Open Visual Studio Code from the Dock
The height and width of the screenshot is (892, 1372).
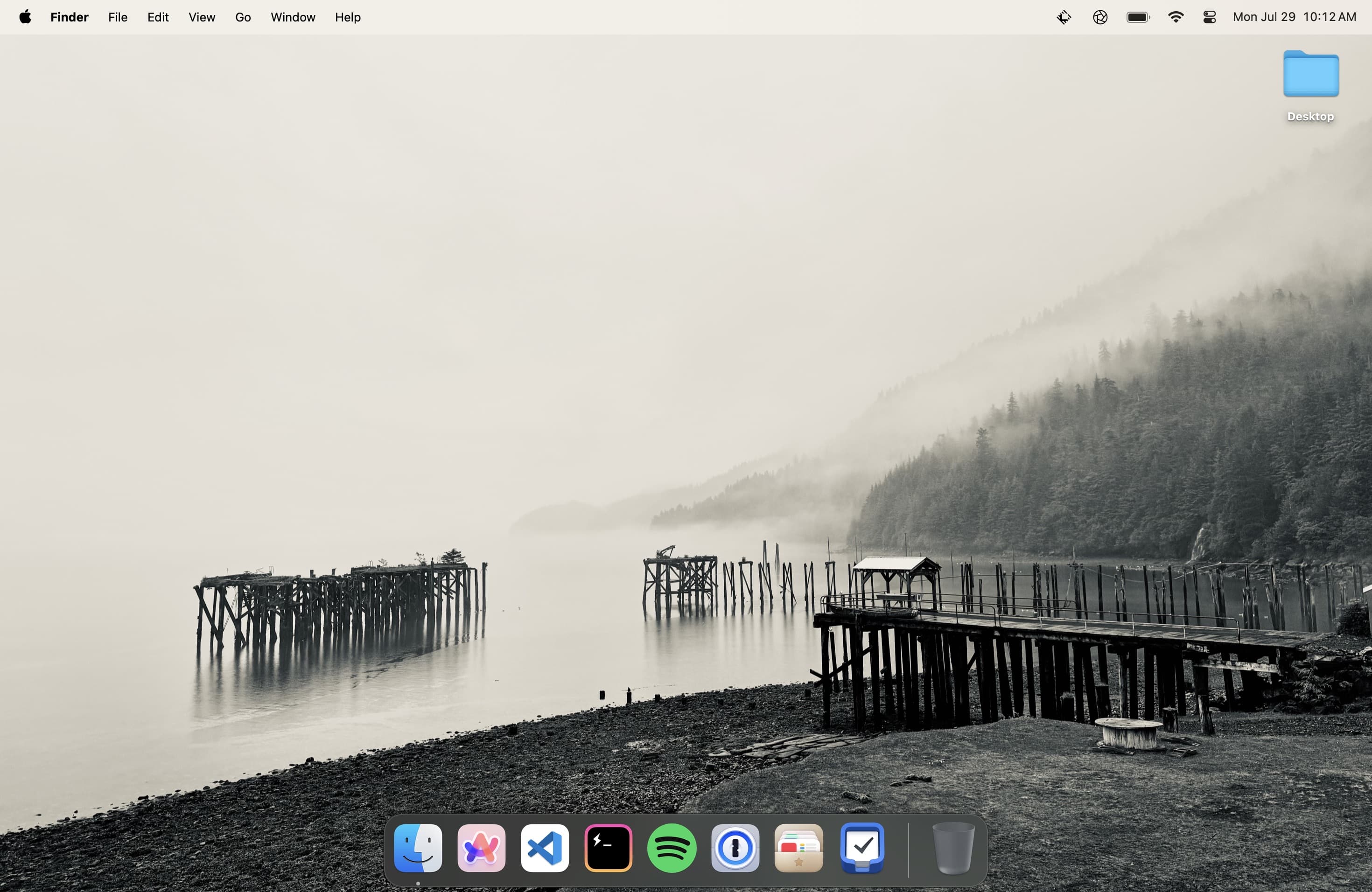544,847
